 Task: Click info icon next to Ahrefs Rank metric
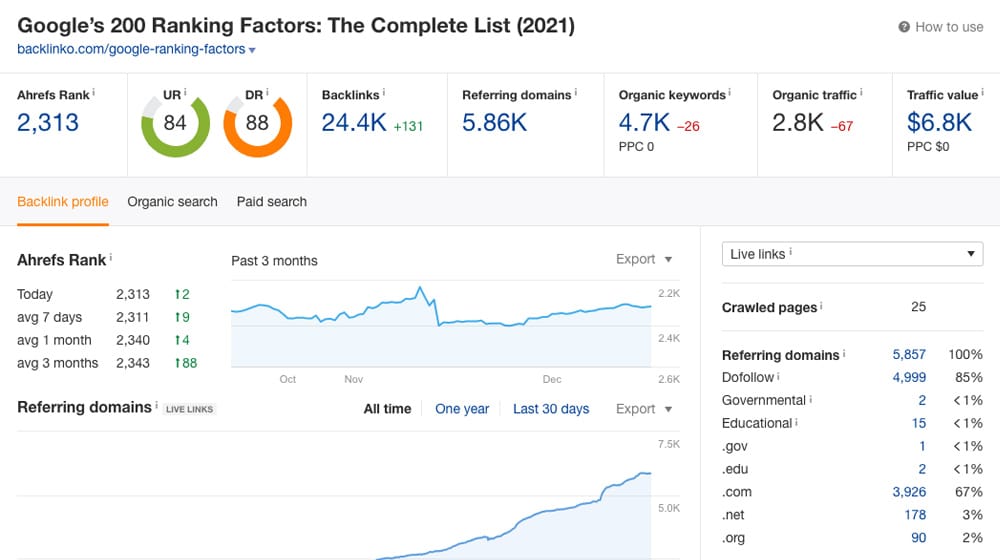[94, 93]
